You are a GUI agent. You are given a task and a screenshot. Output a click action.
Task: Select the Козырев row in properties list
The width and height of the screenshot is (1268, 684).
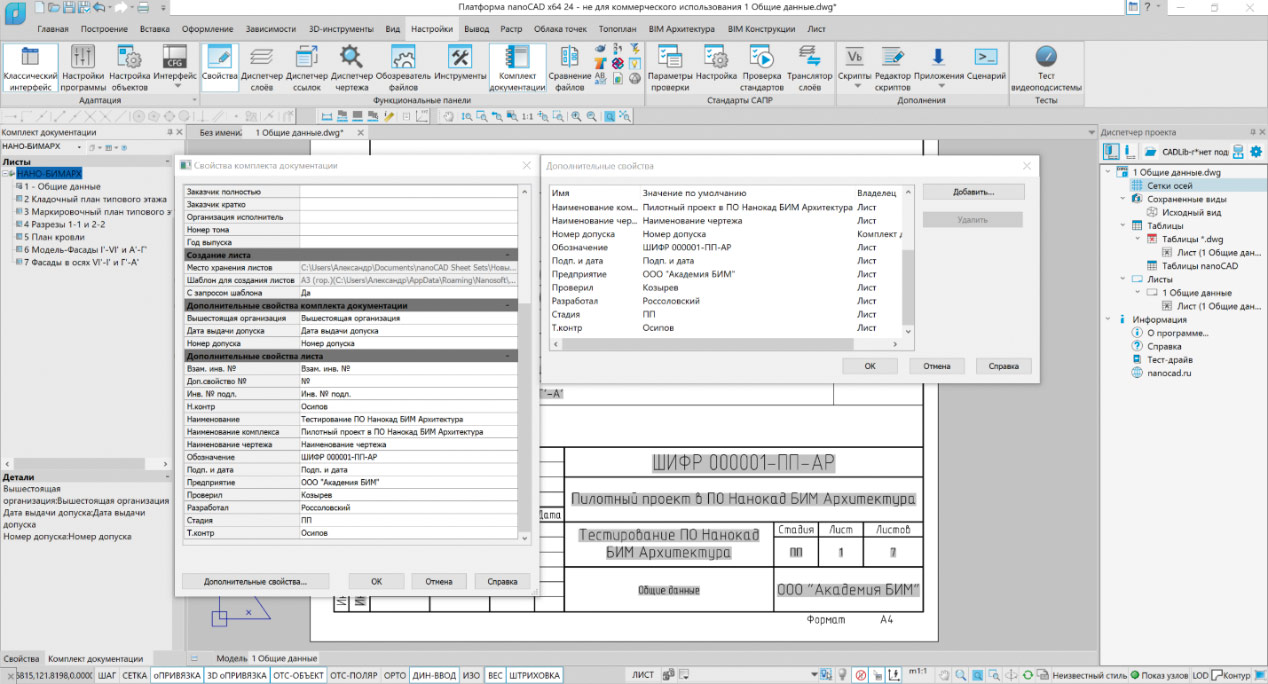(x=726, y=287)
